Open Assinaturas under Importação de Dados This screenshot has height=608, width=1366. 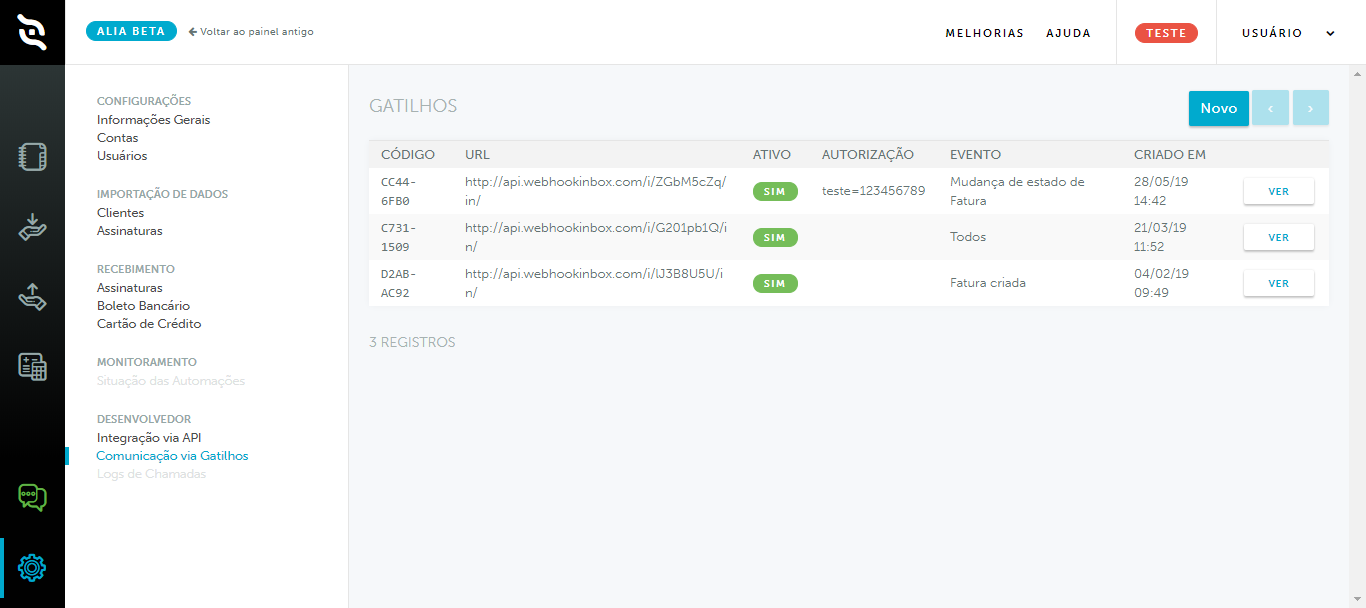129,231
